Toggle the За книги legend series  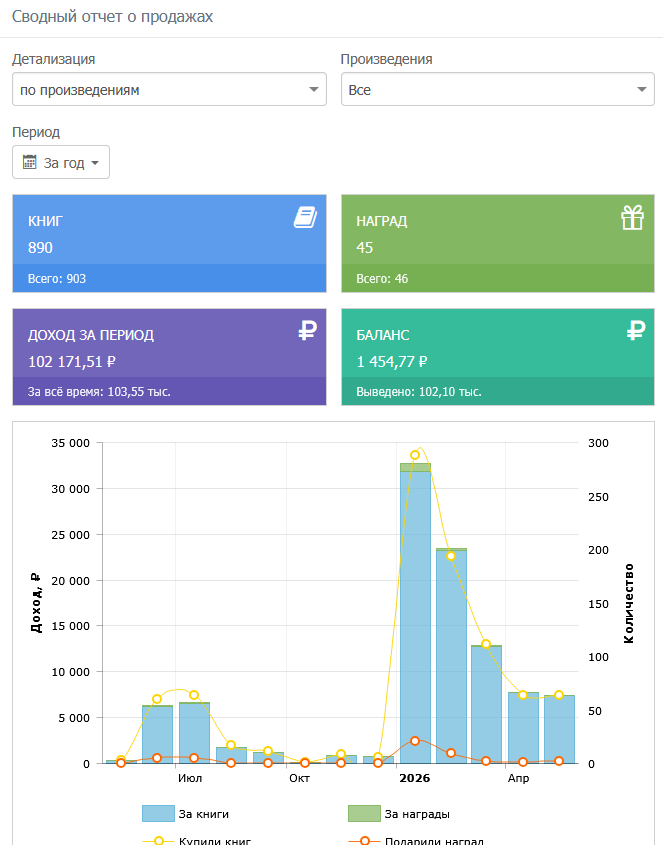185,814
